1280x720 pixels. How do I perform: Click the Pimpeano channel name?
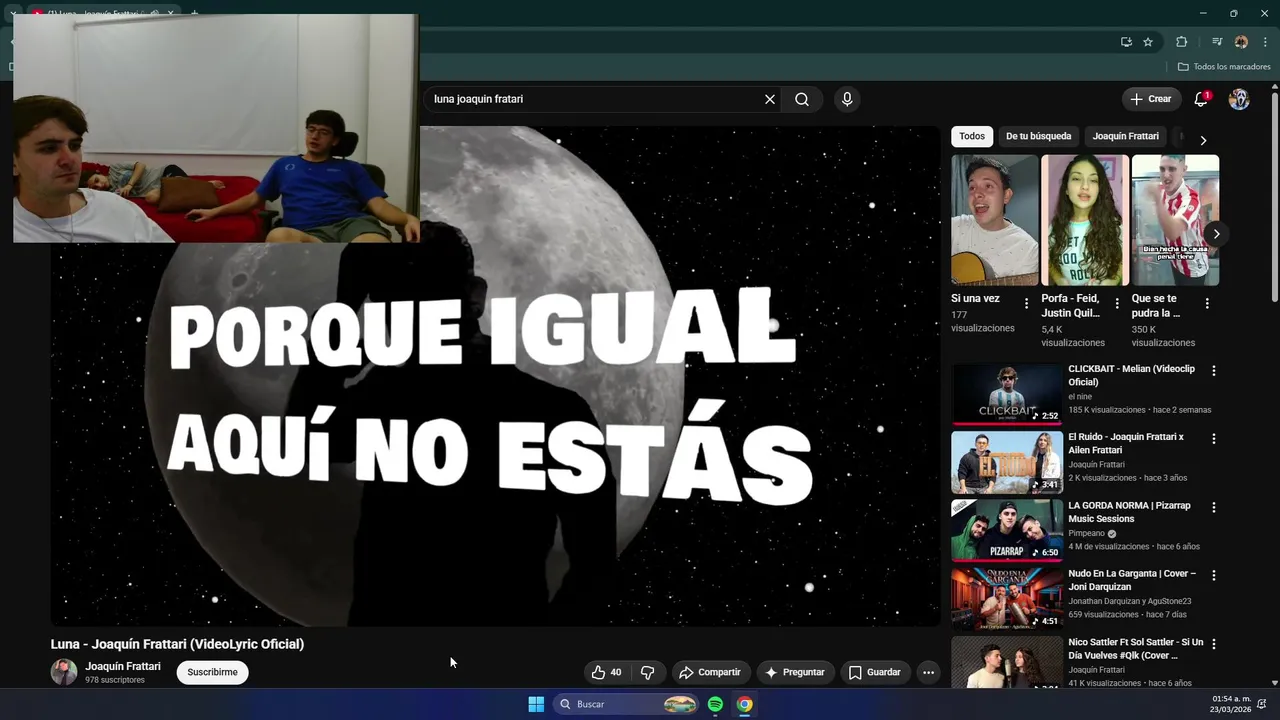[1086, 534]
